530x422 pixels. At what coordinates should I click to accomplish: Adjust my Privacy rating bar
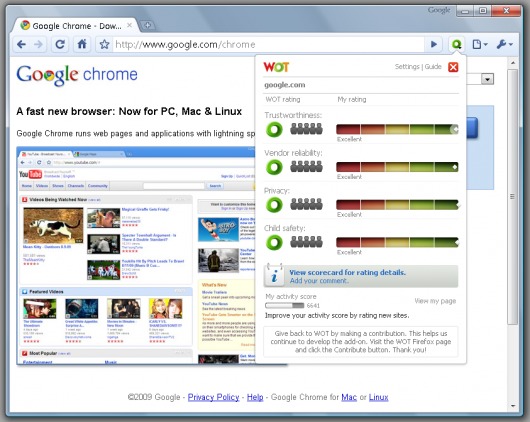[397, 205]
